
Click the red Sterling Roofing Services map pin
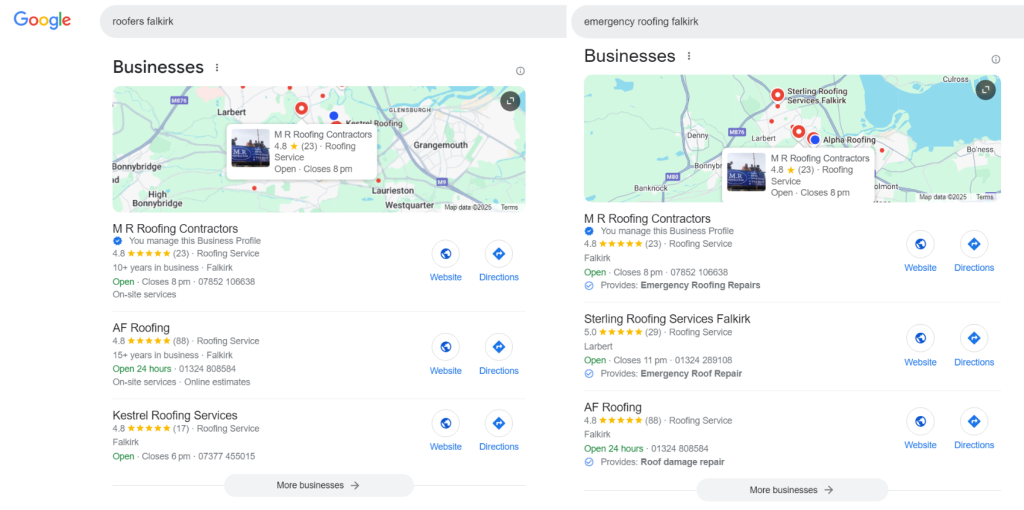(777, 96)
